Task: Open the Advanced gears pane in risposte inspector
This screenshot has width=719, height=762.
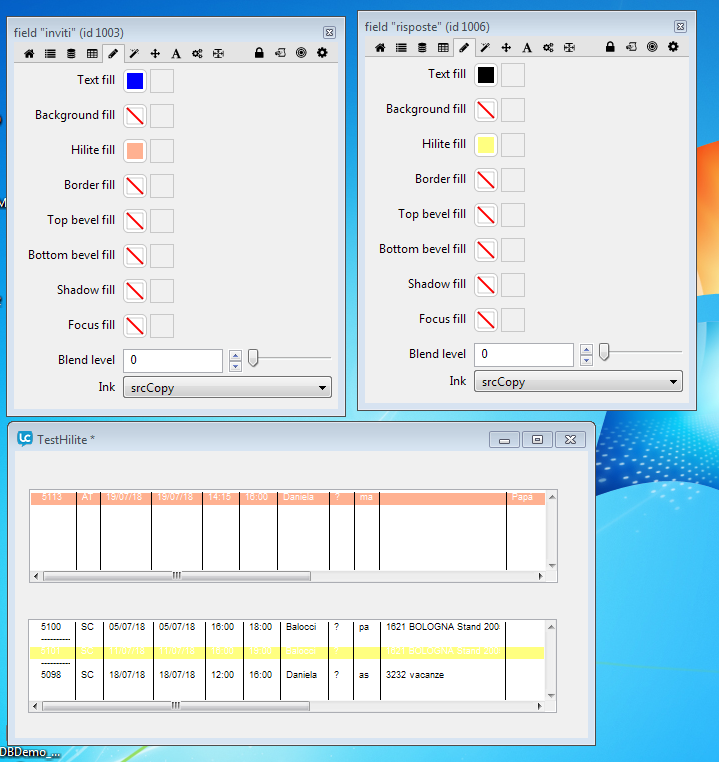Action: (548, 48)
